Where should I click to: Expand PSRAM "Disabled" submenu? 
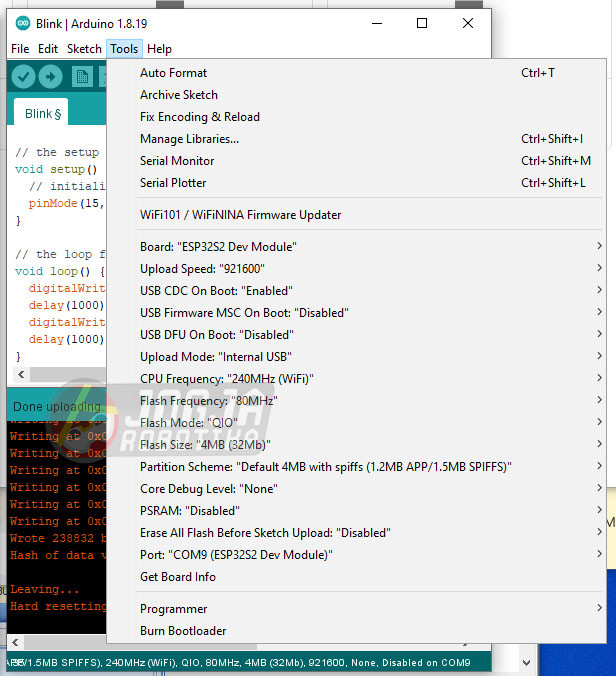click(x=356, y=510)
